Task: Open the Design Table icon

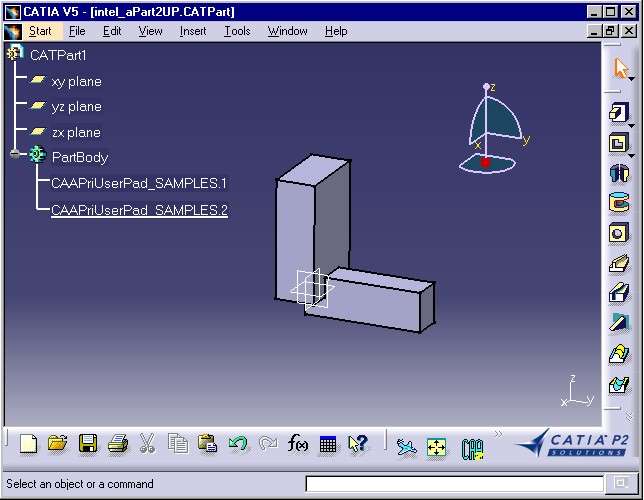Action: coord(327,445)
